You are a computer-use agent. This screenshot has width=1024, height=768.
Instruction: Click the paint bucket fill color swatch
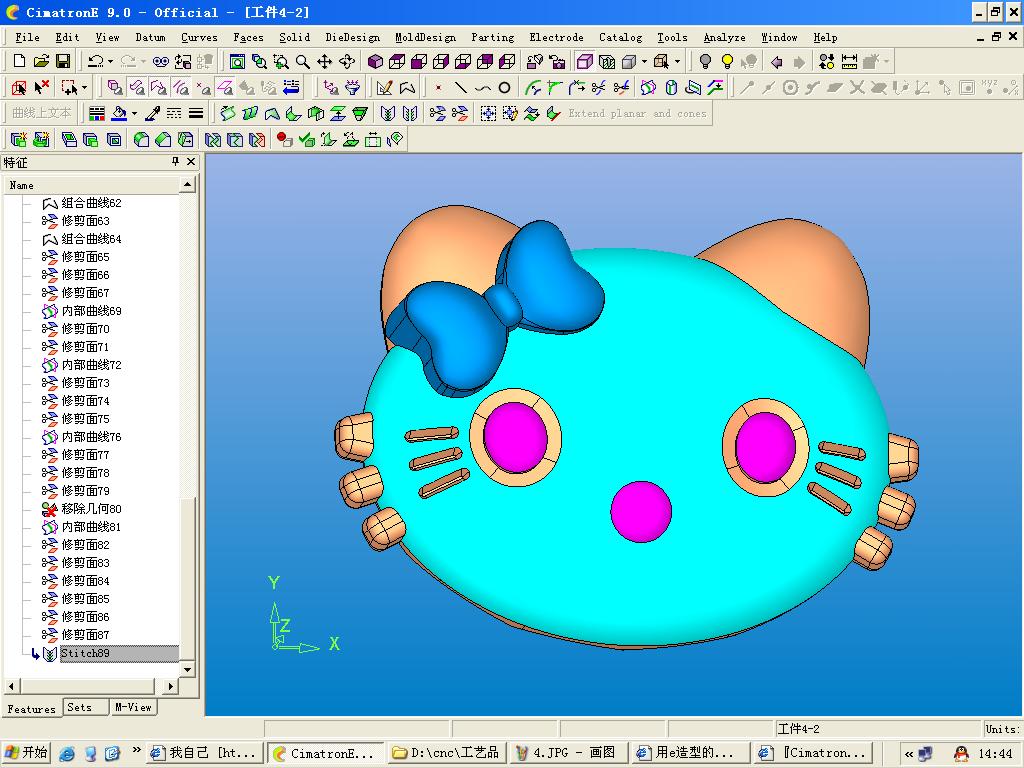point(119,113)
